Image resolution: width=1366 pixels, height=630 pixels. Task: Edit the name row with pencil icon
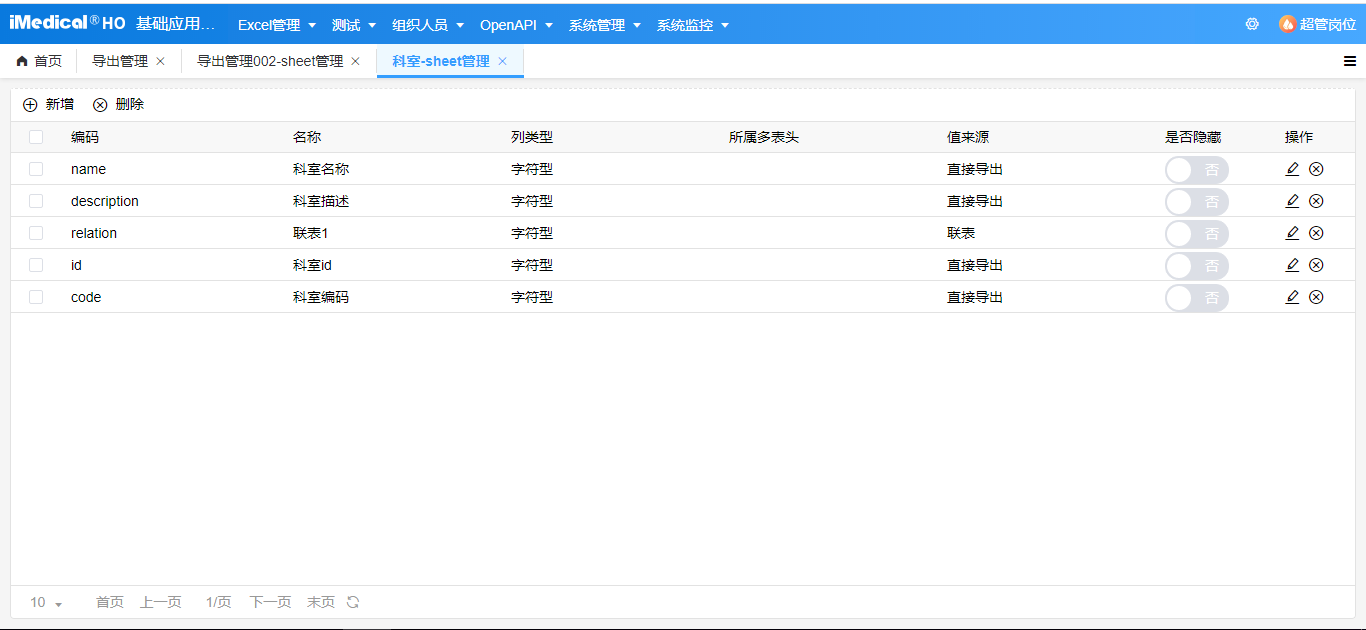(x=1292, y=169)
